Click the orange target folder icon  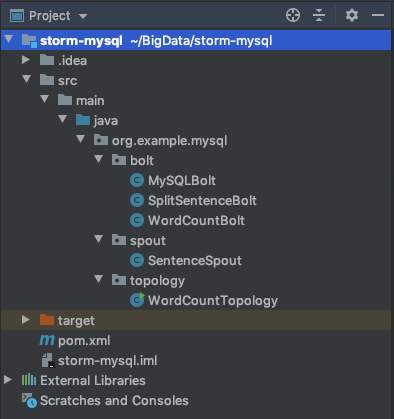point(47,320)
